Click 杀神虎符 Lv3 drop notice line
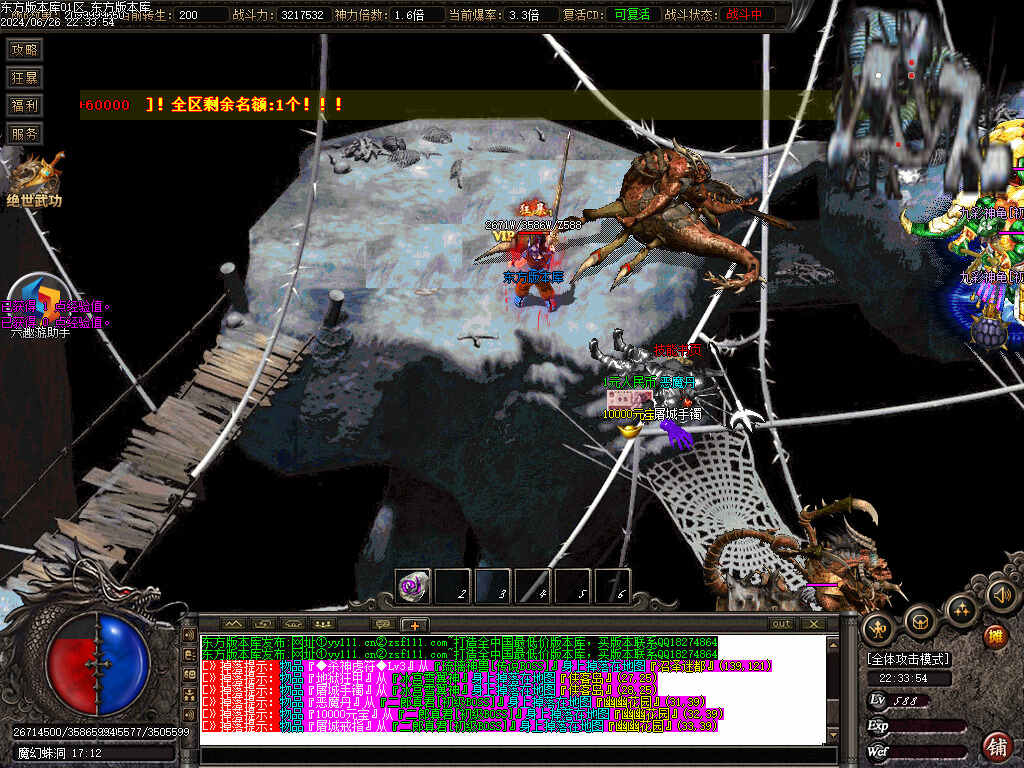The height and width of the screenshot is (768, 1024). pyautogui.click(x=487, y=666)
